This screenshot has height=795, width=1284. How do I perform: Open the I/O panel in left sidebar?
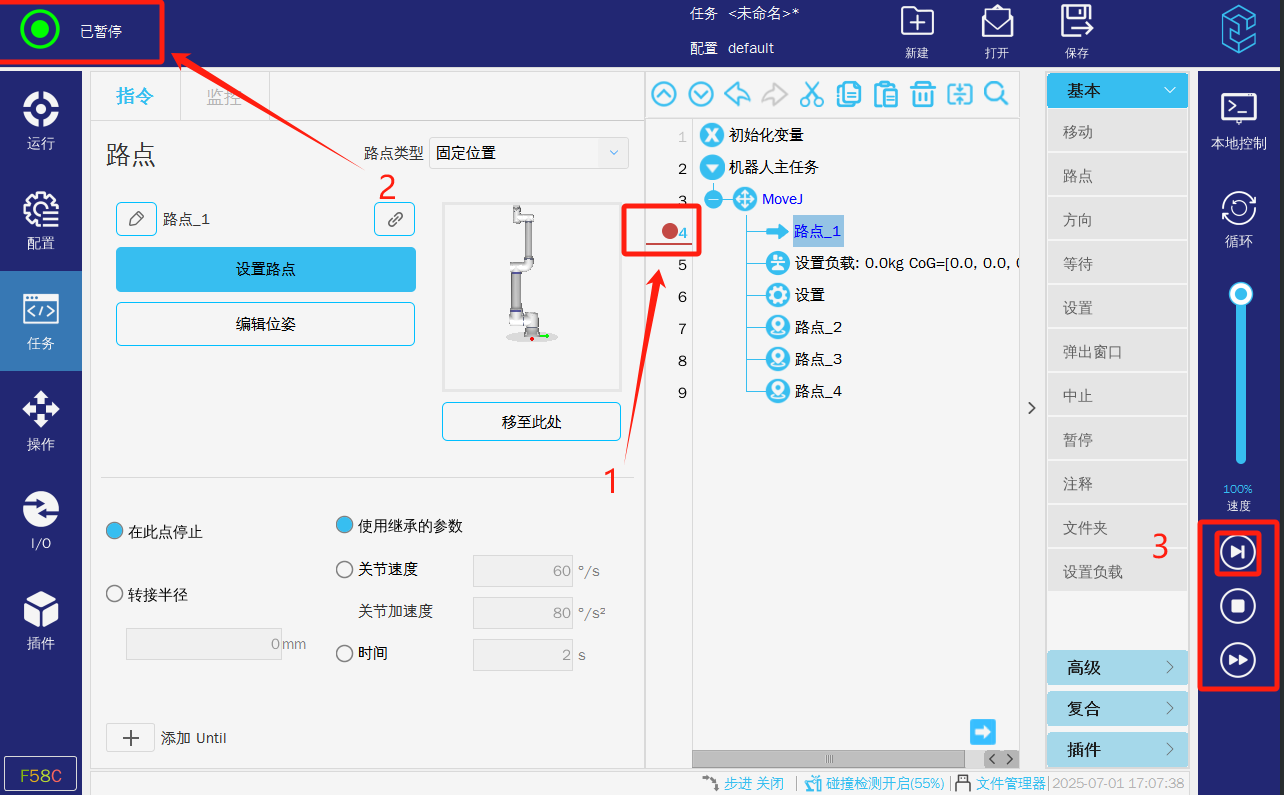41,521
